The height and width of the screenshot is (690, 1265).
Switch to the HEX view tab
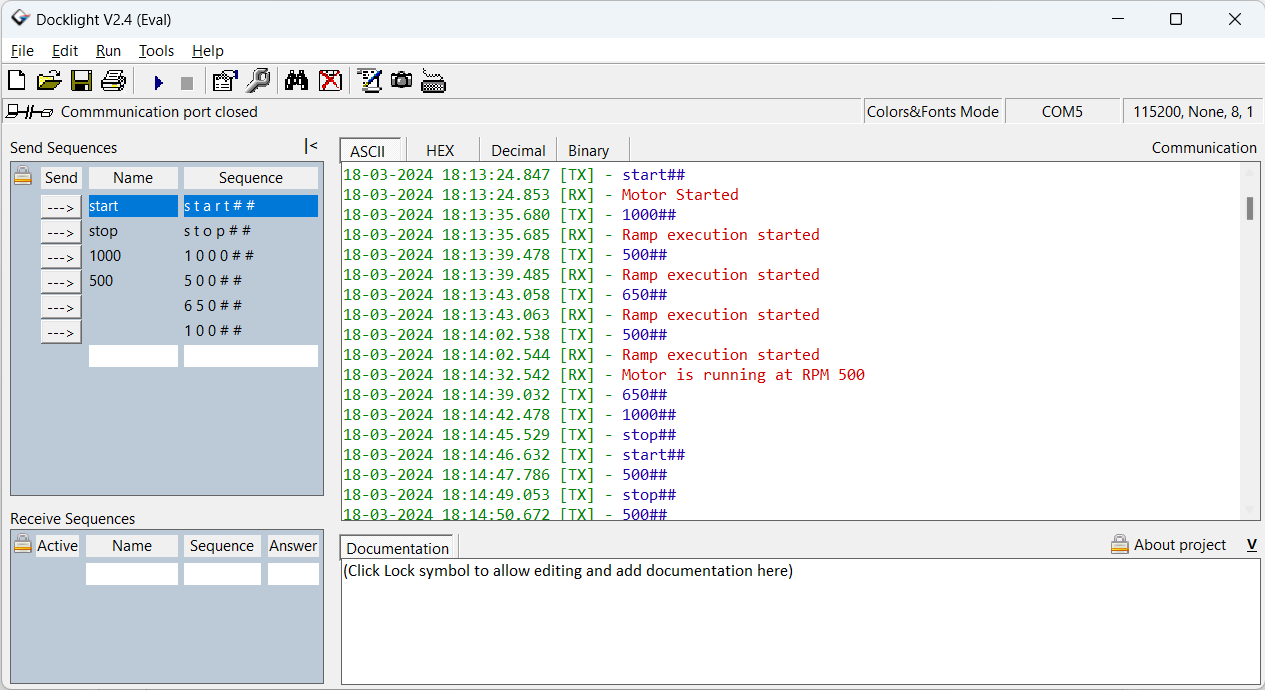click(440, 150)
